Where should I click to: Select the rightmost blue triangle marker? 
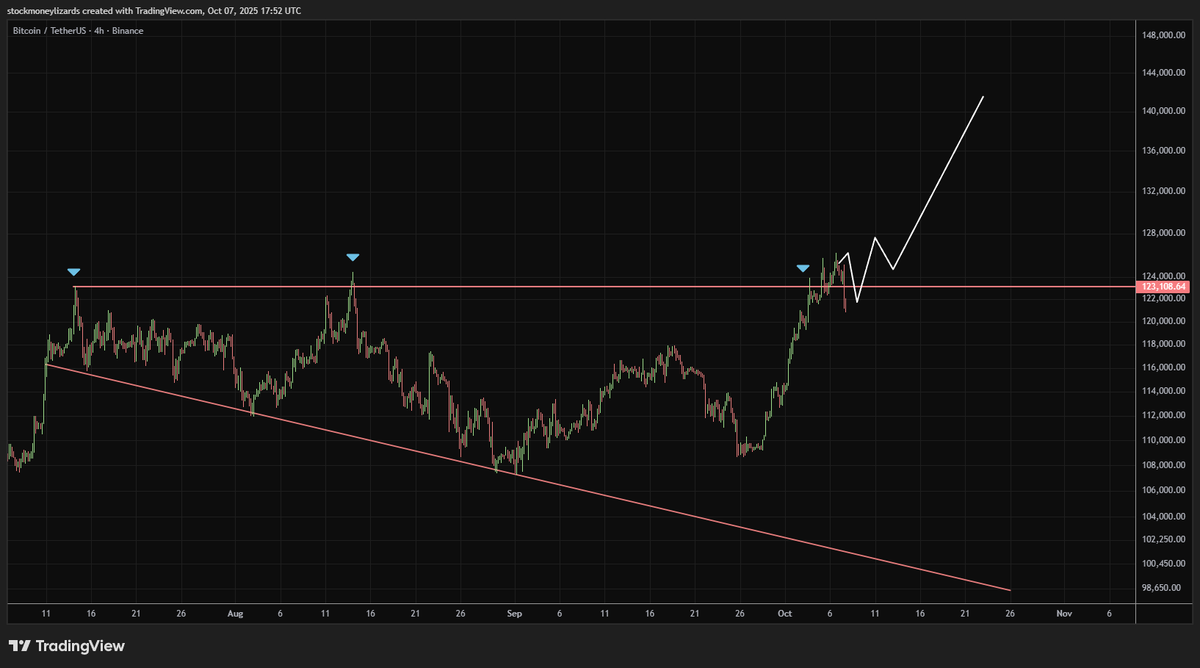pos(802,268)
